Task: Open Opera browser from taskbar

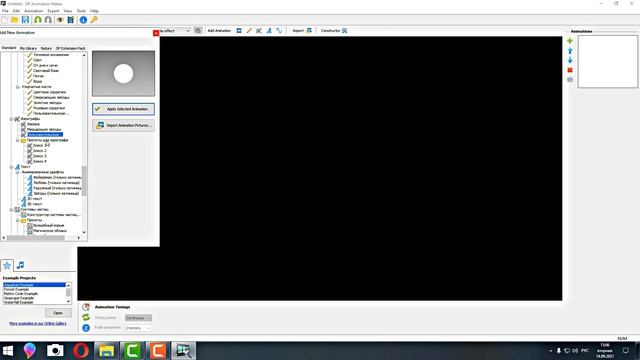Action: 81,351
